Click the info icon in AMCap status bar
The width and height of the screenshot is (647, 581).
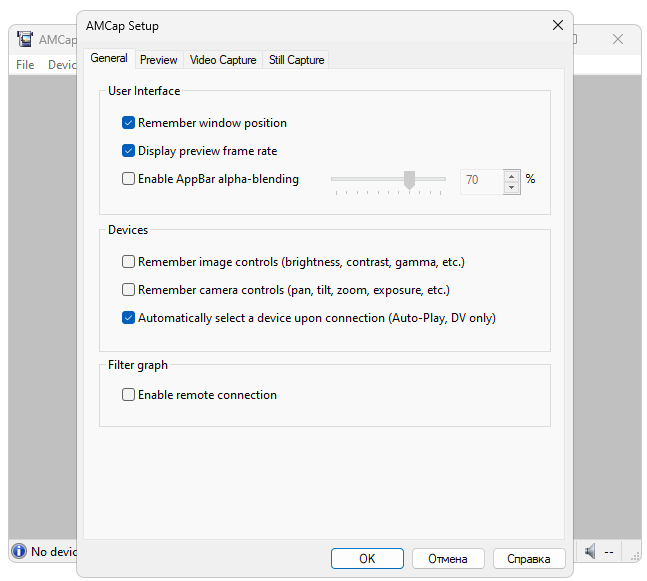click(19, 551)
